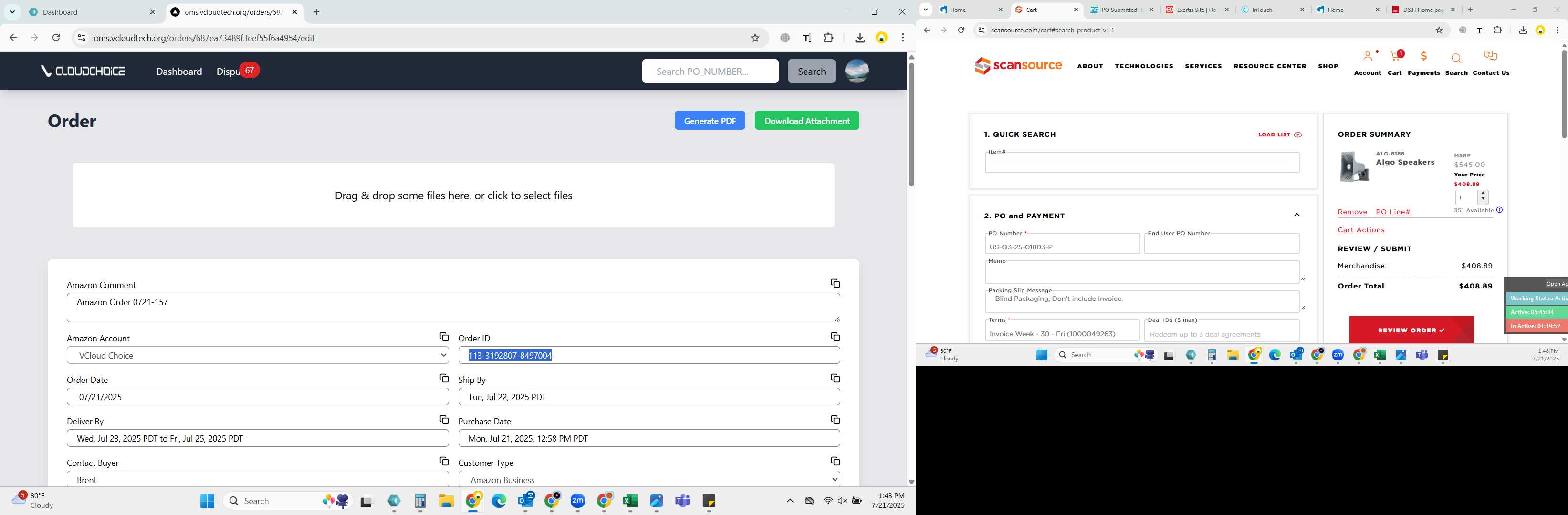Increase quantity of Algo Speakers
The image size is (1568, 515).
coord(1483,193)
